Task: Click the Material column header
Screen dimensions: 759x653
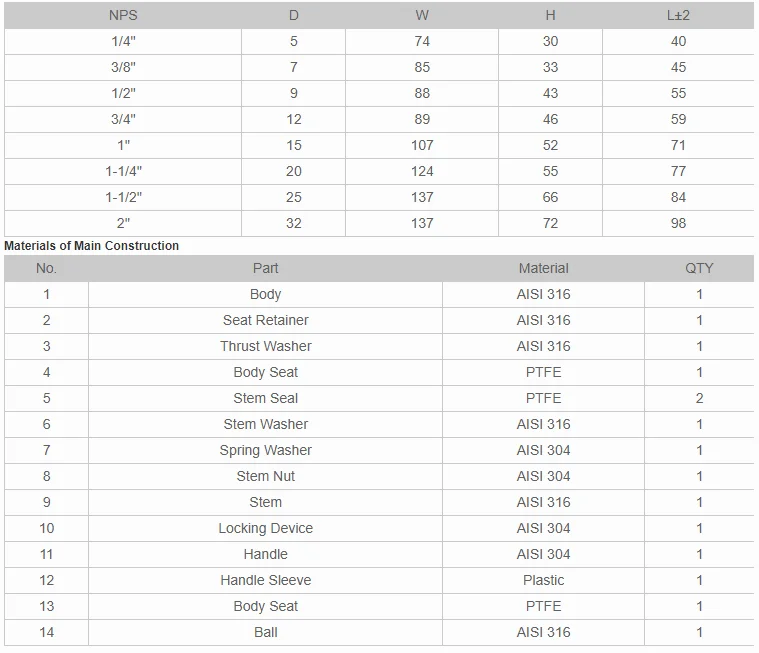Action: point(543,268)
